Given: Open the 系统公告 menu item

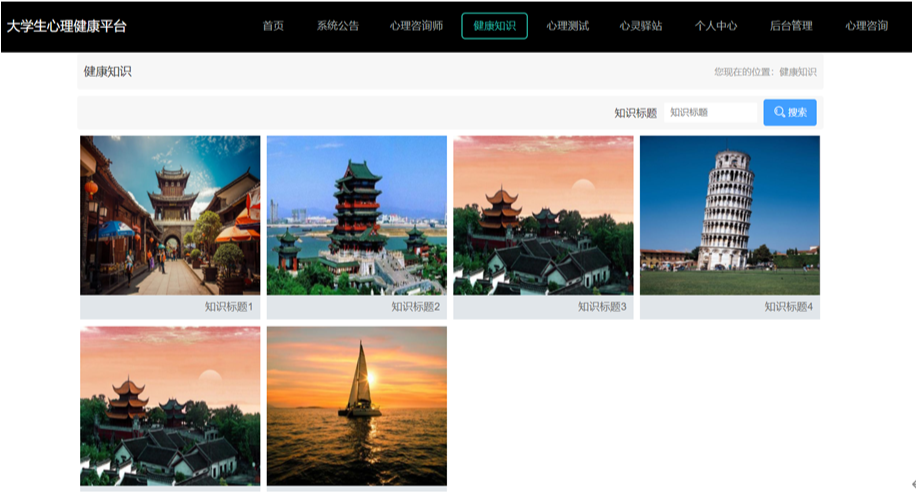Looking at the screenshot, I should click(x=338, y=26).
